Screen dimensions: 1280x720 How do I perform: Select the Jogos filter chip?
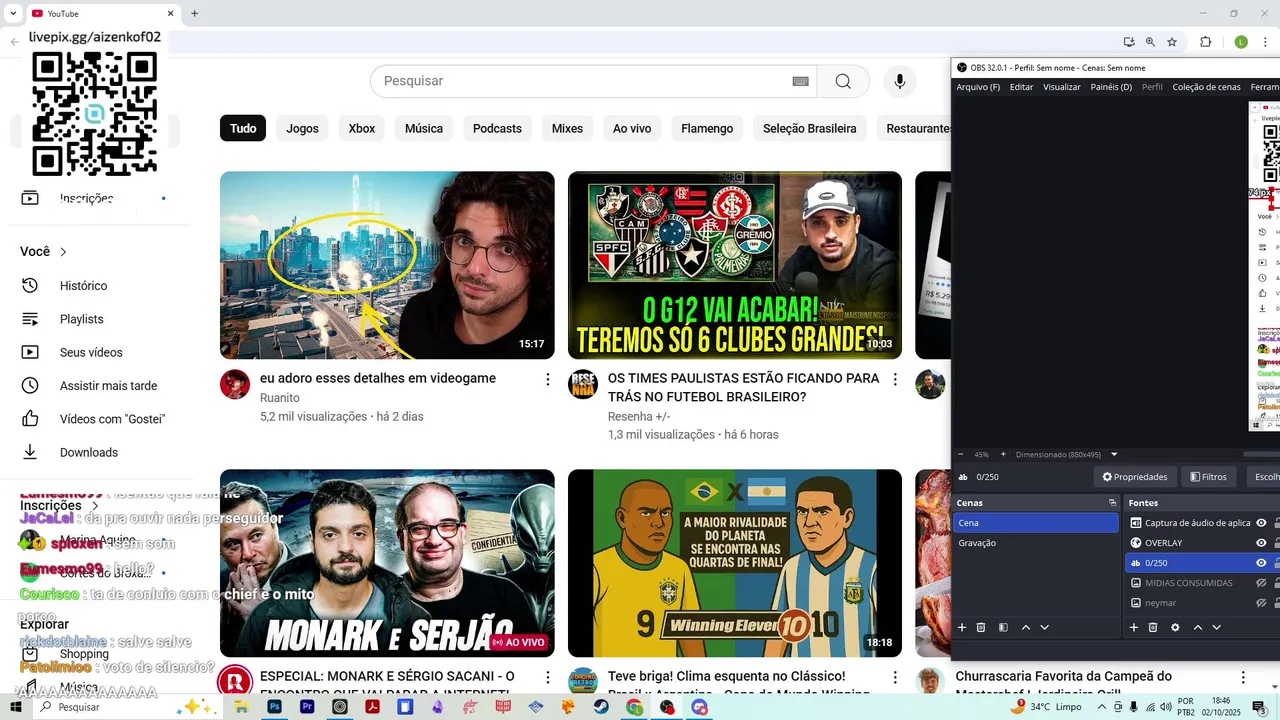[302, 128]
